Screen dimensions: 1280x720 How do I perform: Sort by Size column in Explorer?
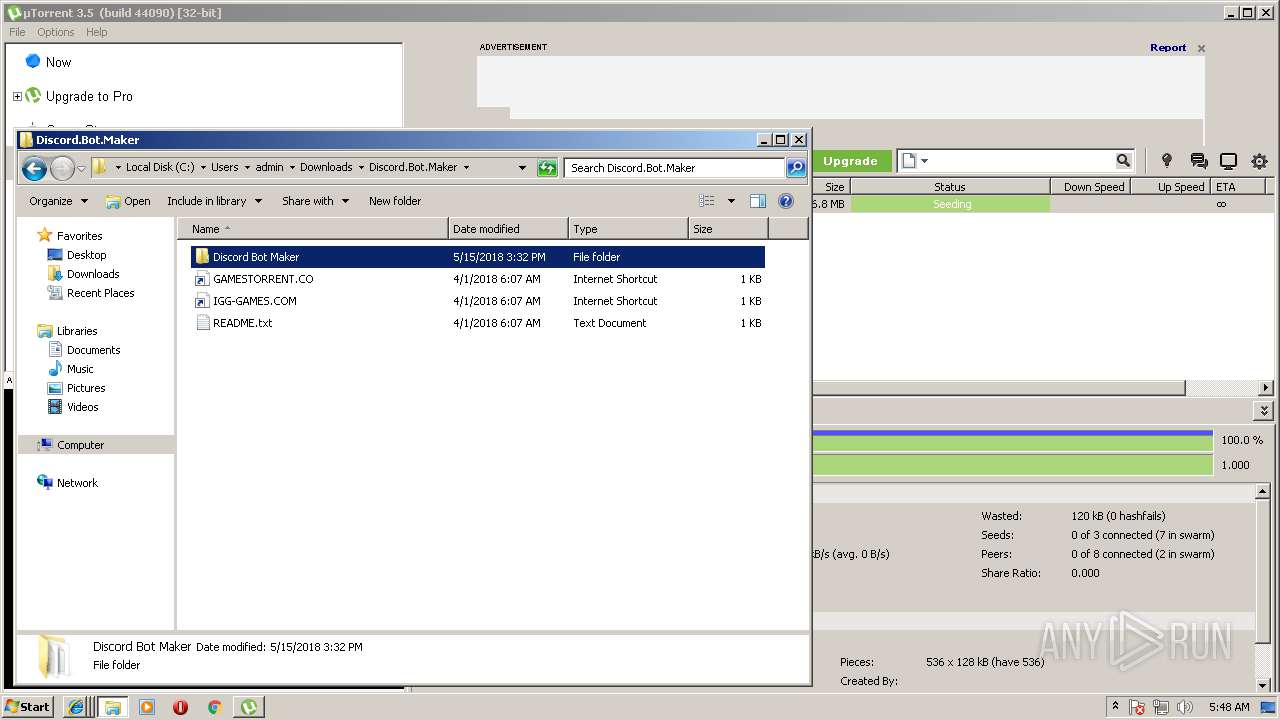728,229
